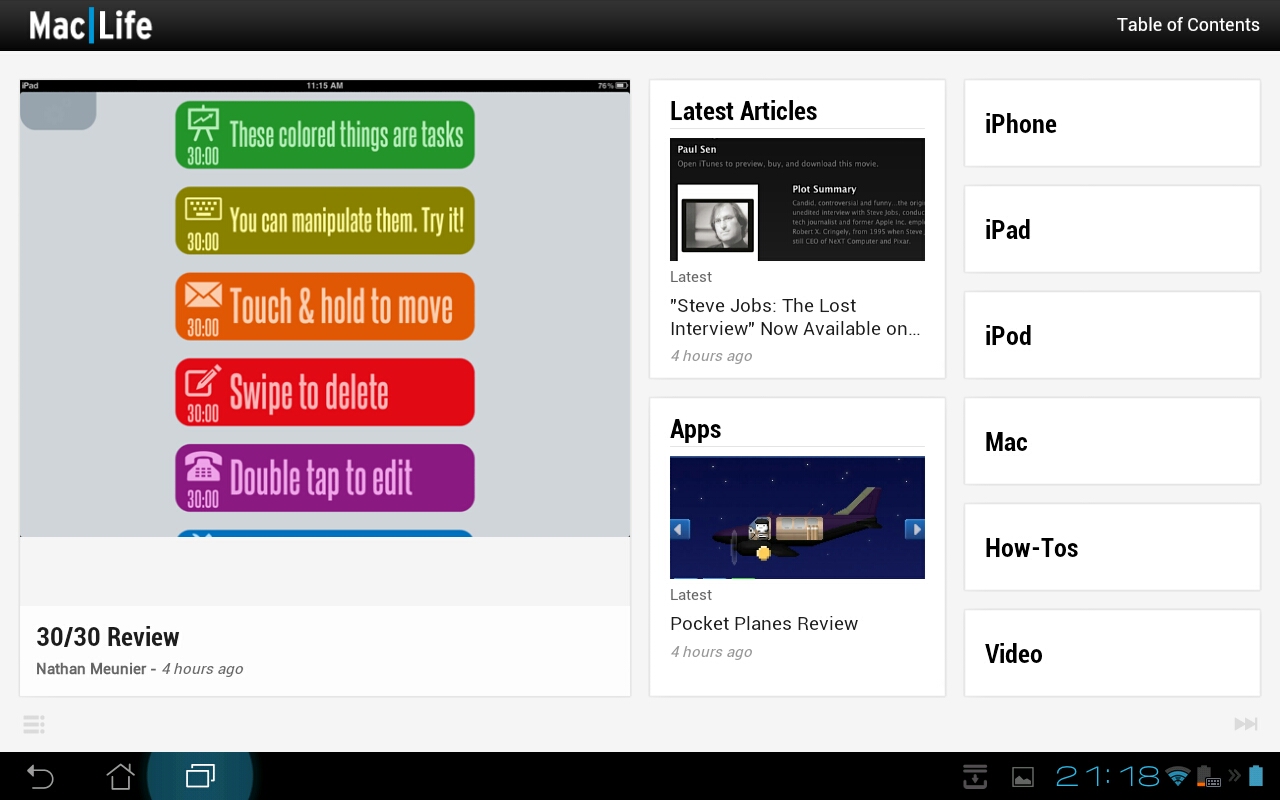Open the picture notification icon
Viewport: 1280px width, 800px height.
pos(1023,777)
